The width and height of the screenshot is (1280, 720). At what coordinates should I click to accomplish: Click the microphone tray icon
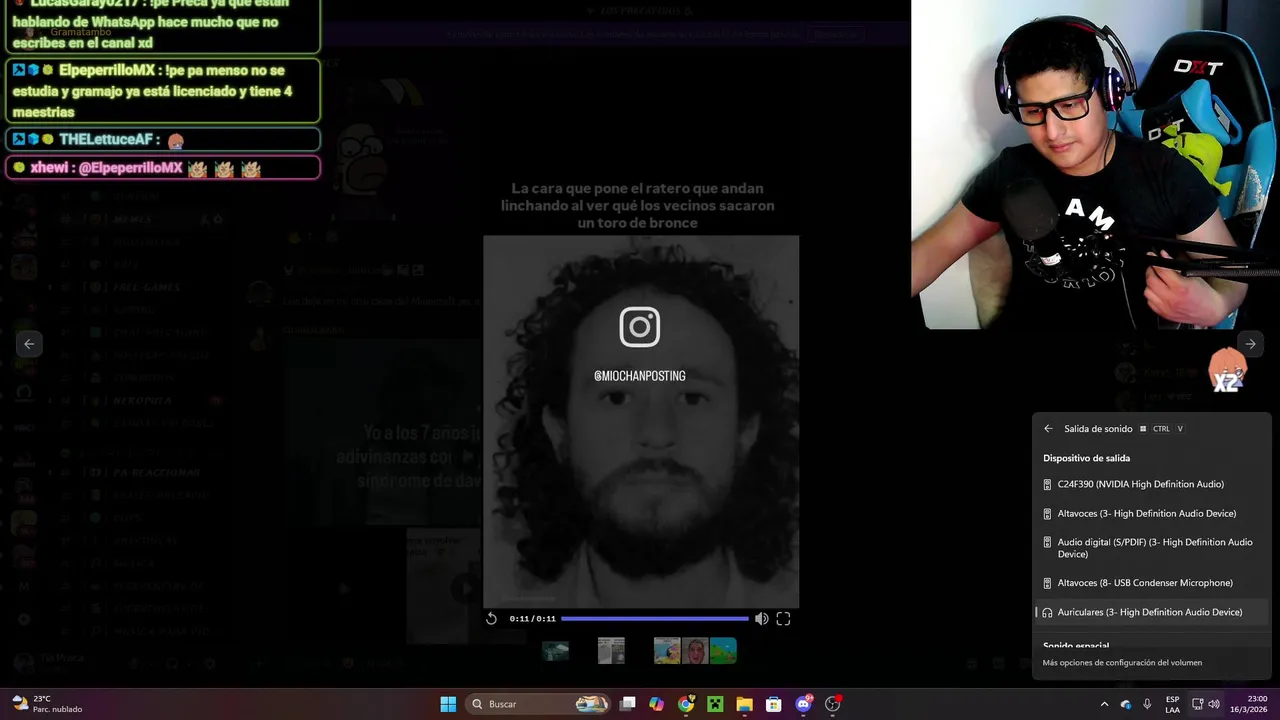(x=1147, y=704)
